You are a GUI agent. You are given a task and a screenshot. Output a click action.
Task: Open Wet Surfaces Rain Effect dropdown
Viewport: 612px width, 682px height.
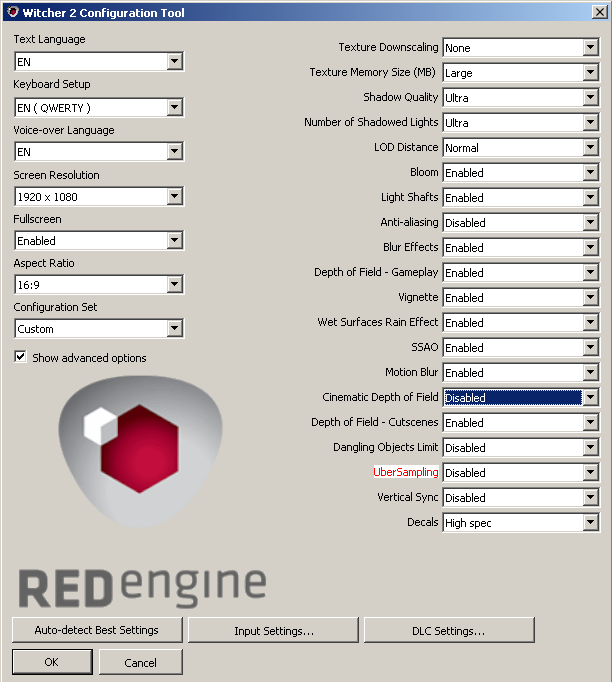521,323
